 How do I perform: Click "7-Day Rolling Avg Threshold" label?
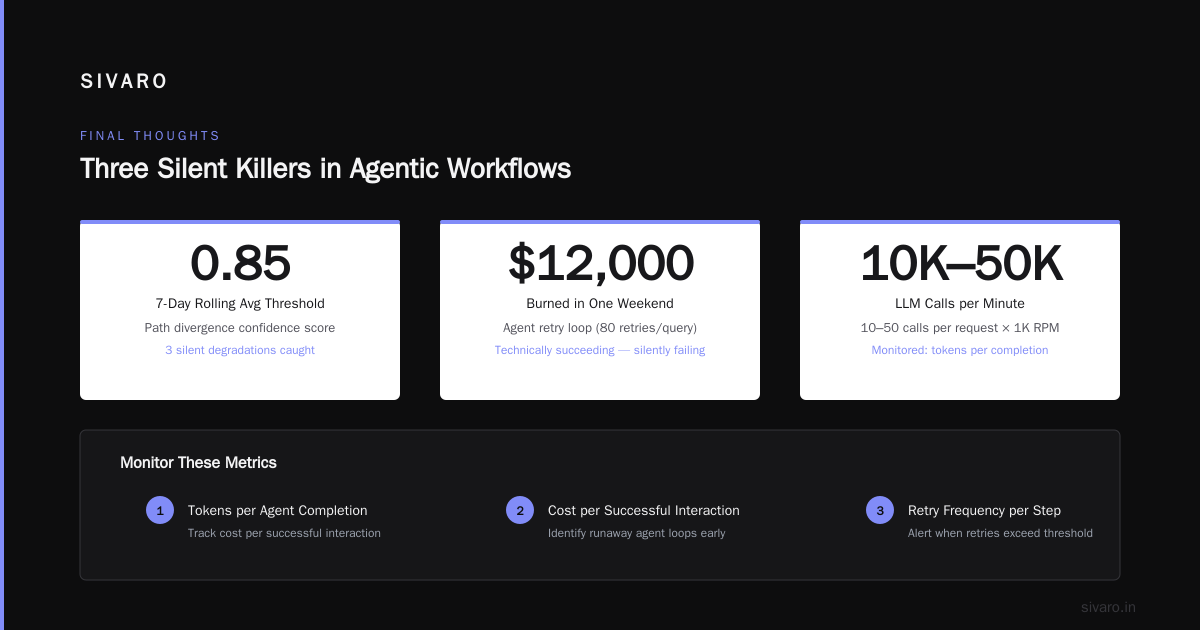pyautogui.click(x=240, y=304)
